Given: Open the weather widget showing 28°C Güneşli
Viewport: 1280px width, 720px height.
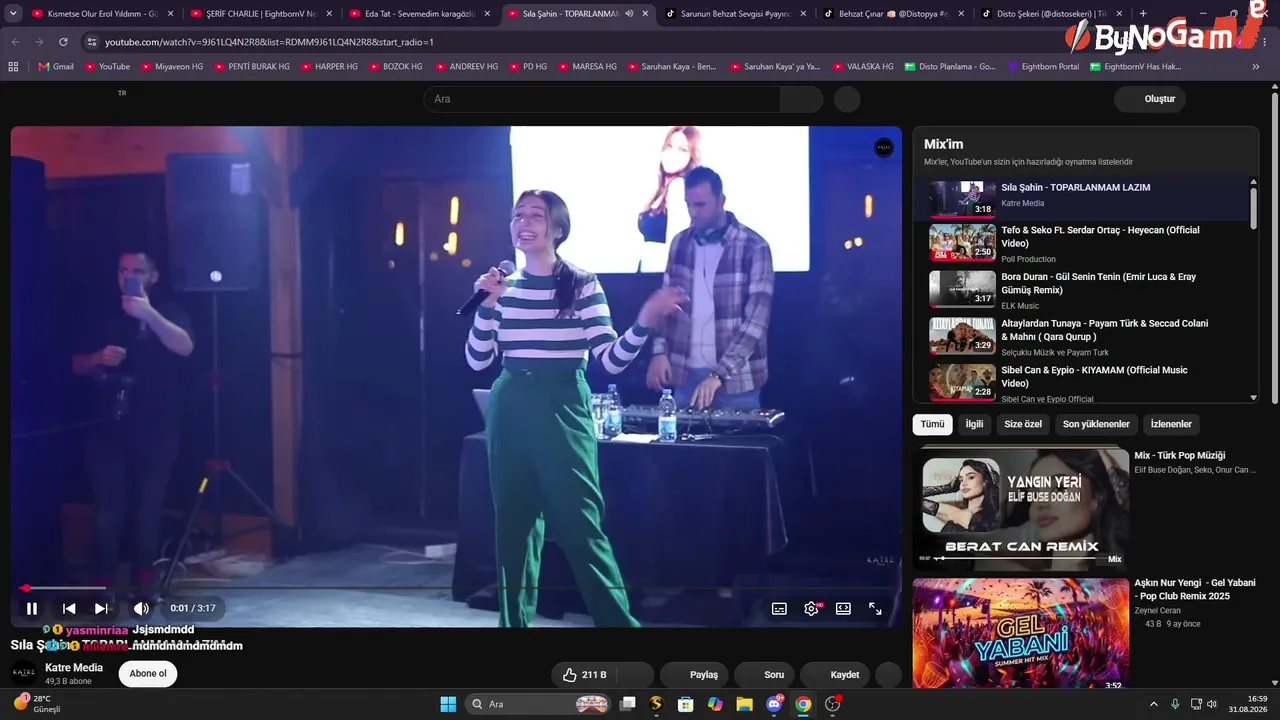Looking at the screenshot, I should pyautogui.click(x=37, y=704).
